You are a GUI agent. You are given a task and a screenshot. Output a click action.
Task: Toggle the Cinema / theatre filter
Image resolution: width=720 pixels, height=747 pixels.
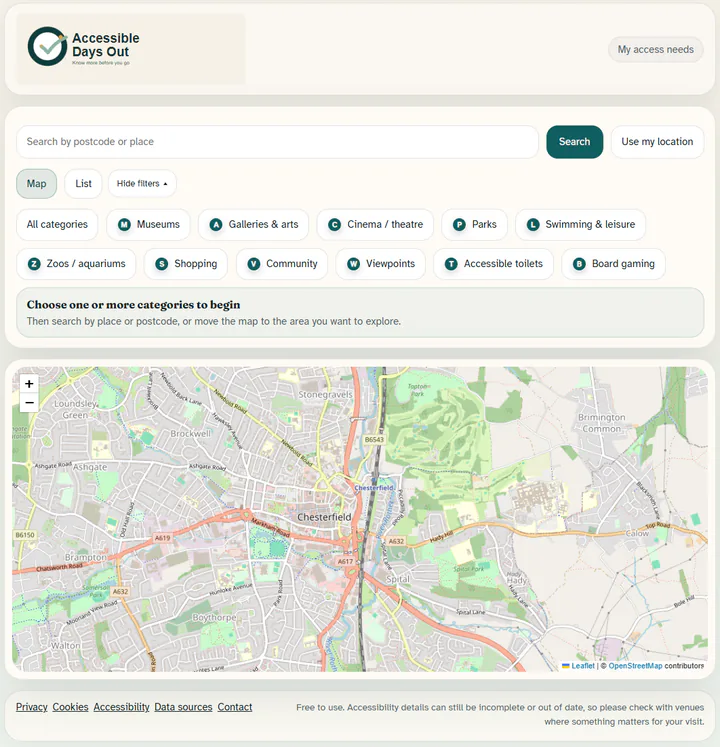375,224
